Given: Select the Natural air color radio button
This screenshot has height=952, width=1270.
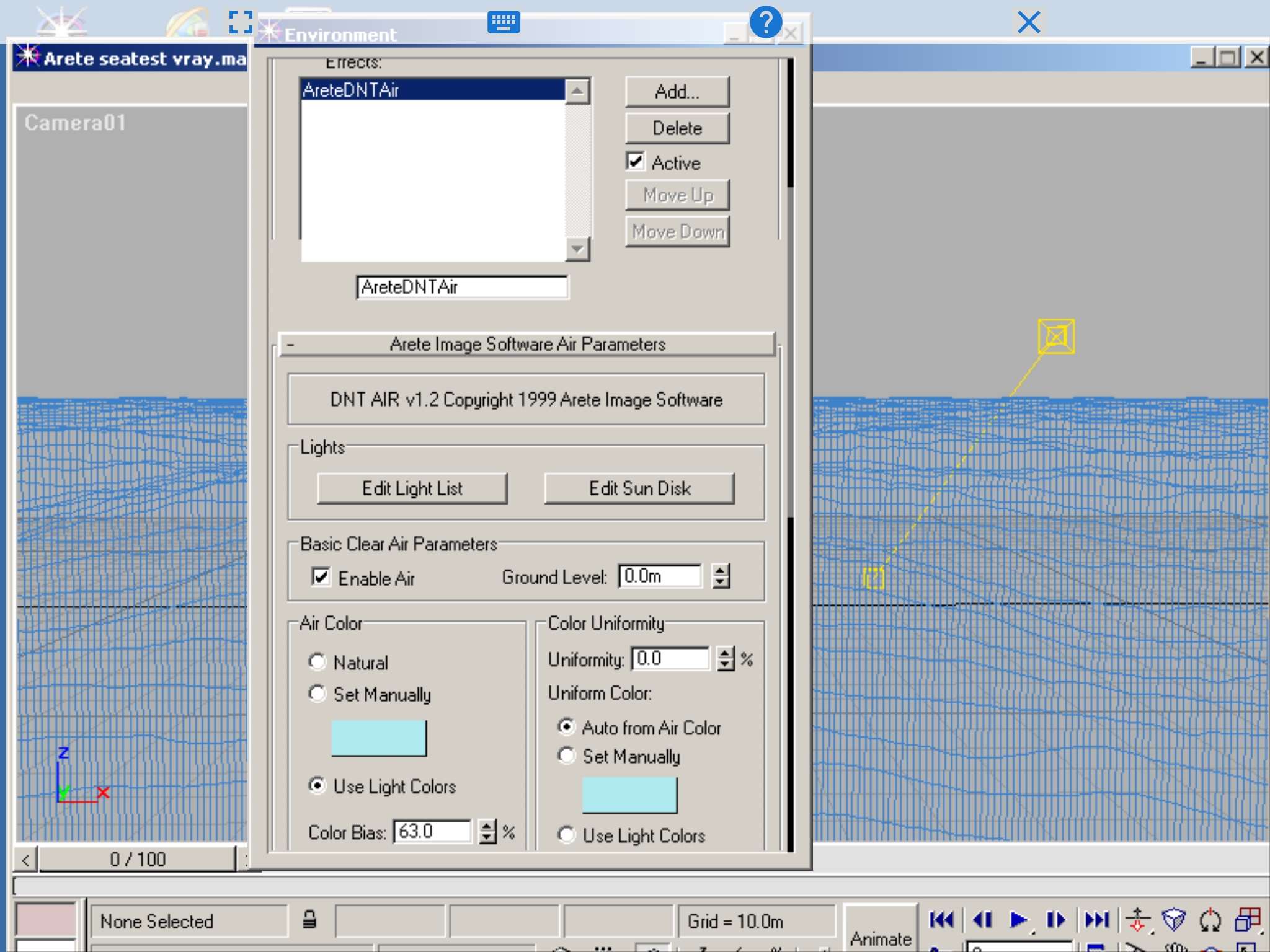Looking at the screenshot, I should (x=317, y=662).
